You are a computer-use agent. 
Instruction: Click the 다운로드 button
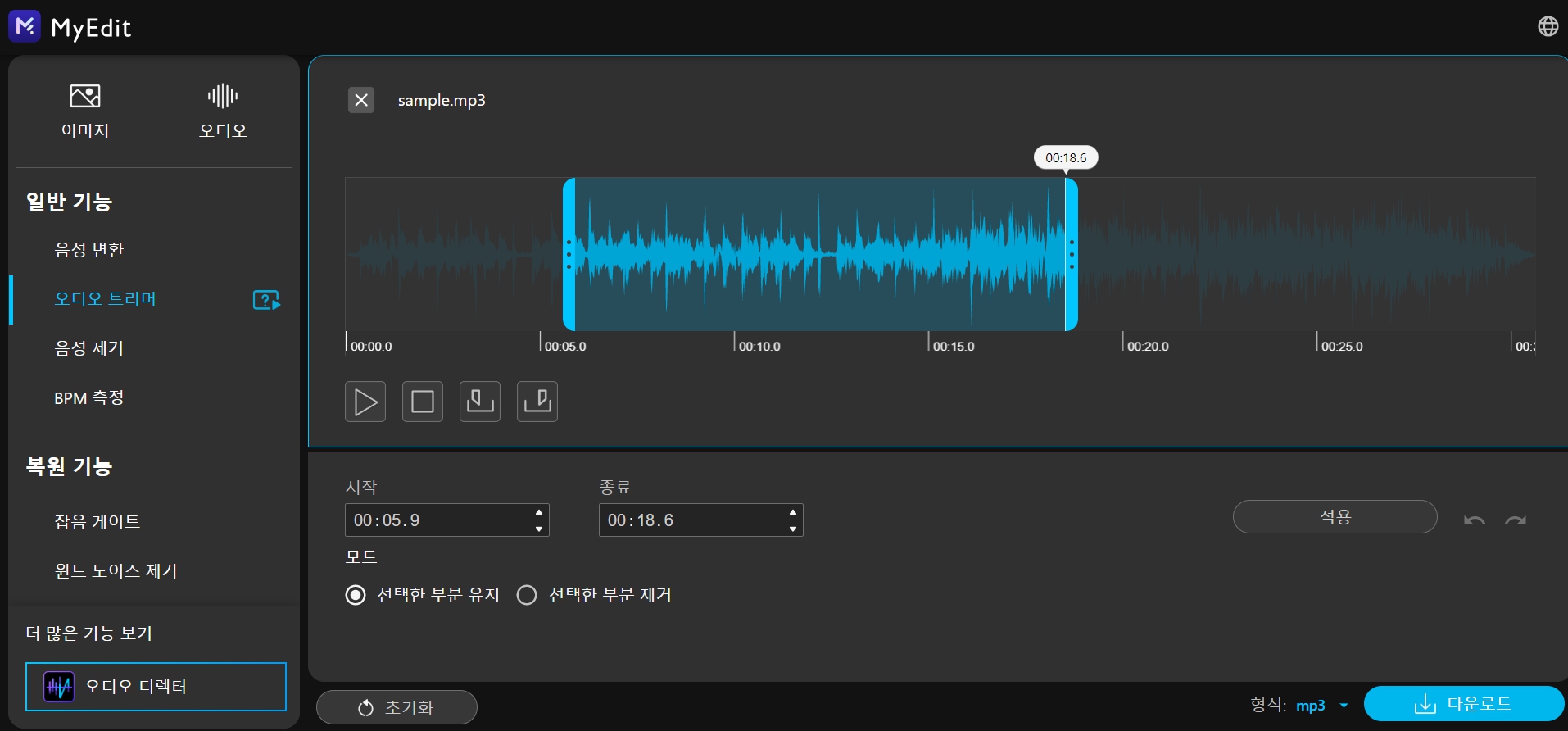pyautogui.click(x=1464, y=704)
